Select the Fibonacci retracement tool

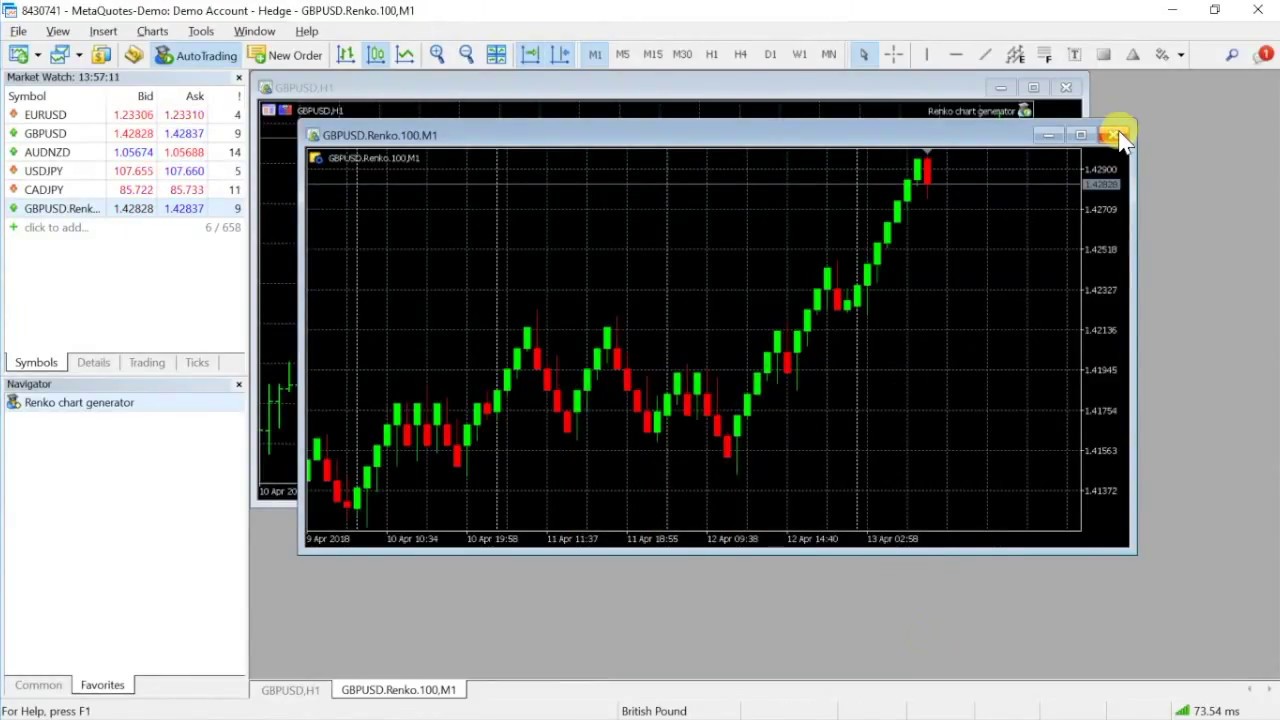pyautogui.click(x=1044, y=55)
